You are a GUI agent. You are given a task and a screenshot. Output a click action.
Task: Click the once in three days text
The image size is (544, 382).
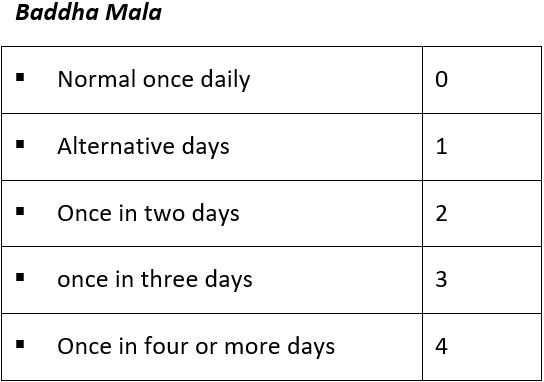pos(155,280)
